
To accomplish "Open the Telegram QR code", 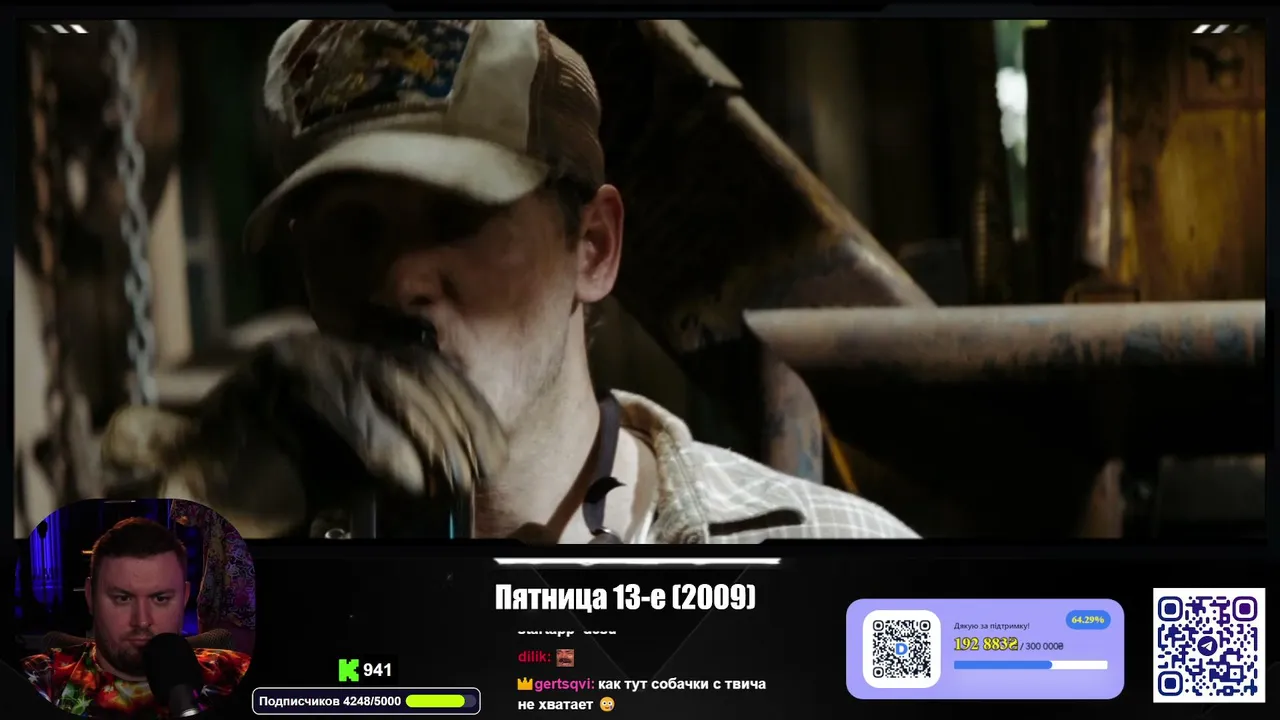I will pyautogui.click(x=1209, y=645).
